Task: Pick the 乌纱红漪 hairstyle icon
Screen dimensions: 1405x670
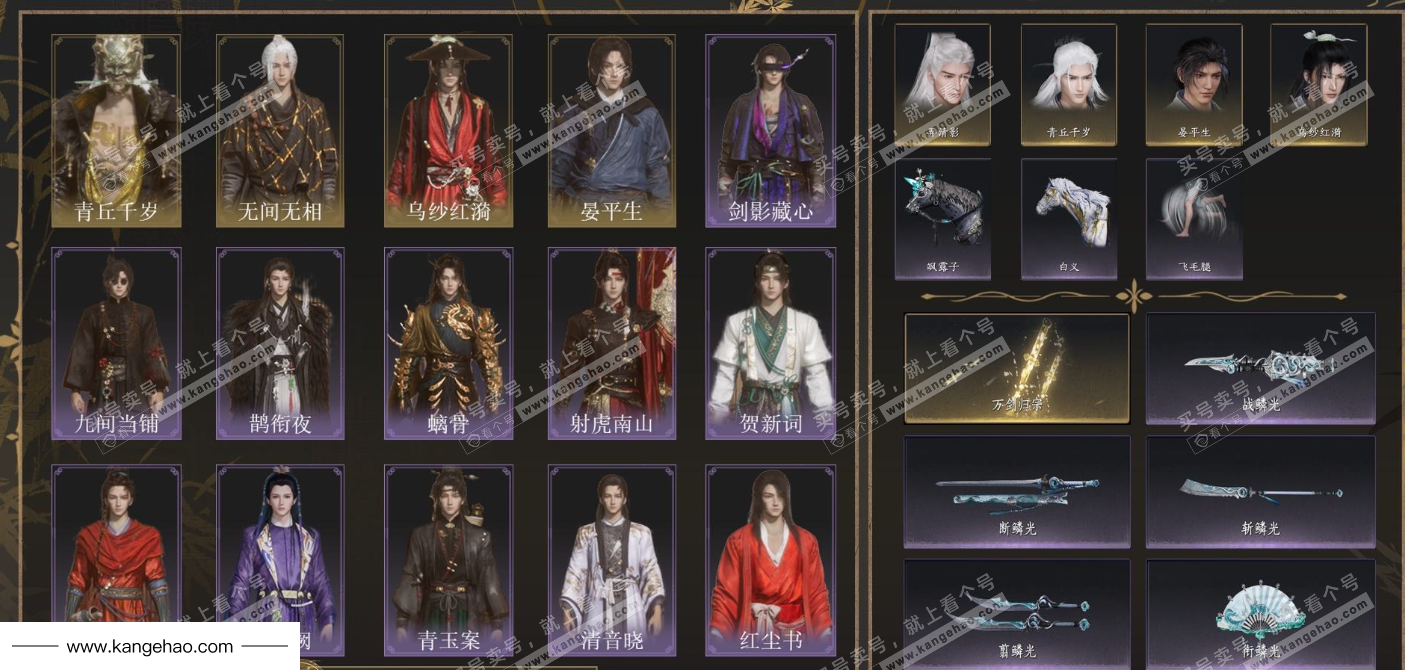Action: [x=1319, y=85]
